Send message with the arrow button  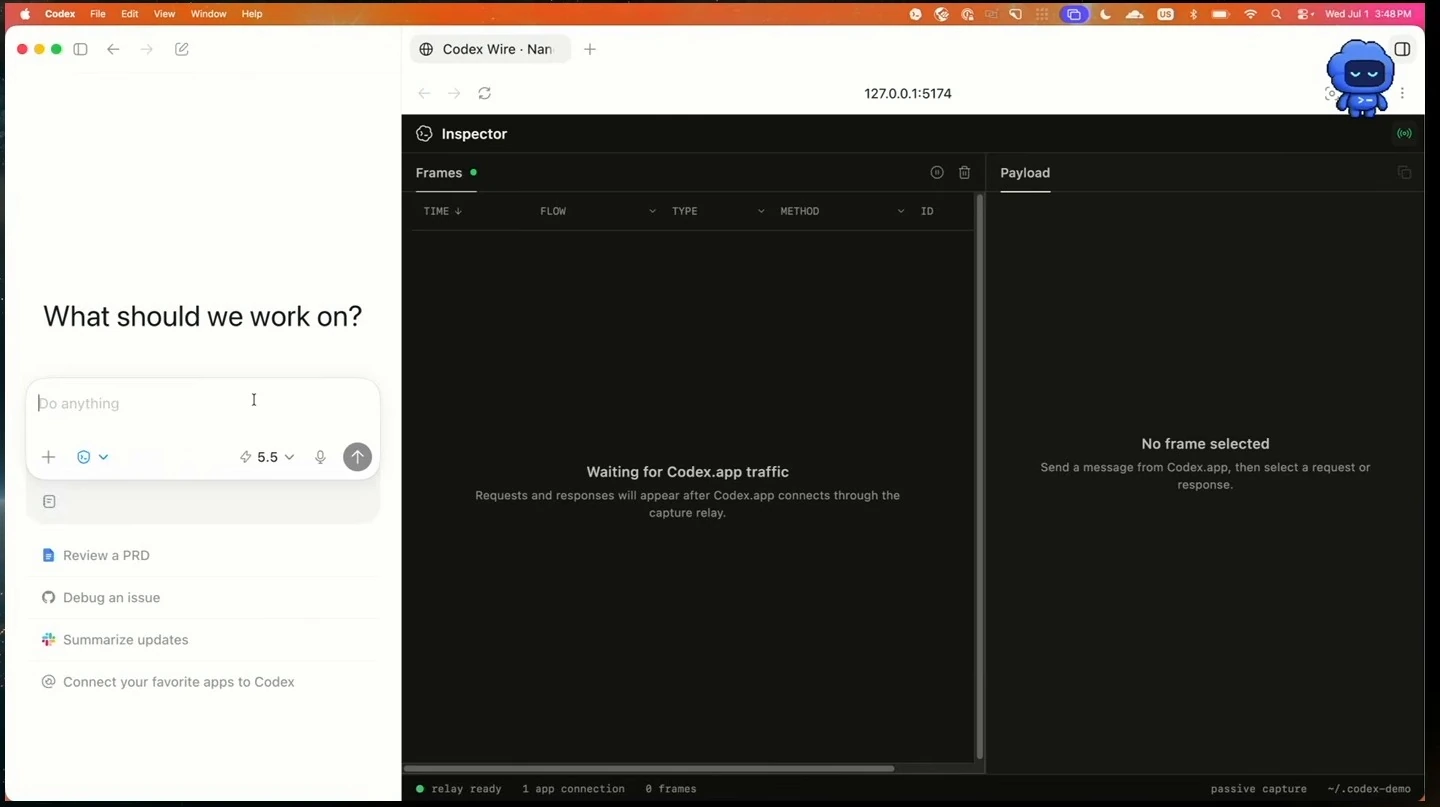click(357, 457)
